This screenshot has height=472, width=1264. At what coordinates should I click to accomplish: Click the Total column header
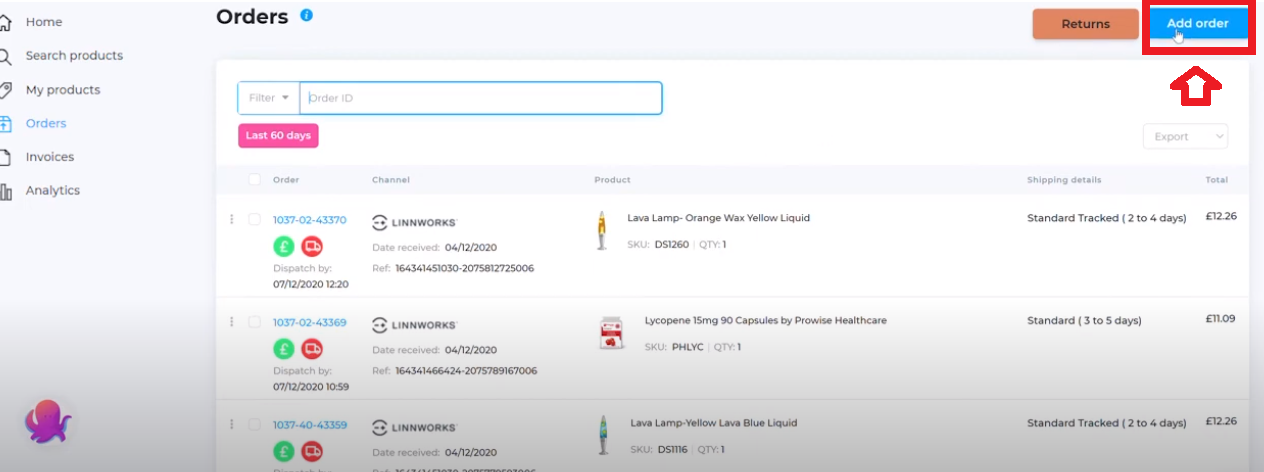(x=1217, y=180)
